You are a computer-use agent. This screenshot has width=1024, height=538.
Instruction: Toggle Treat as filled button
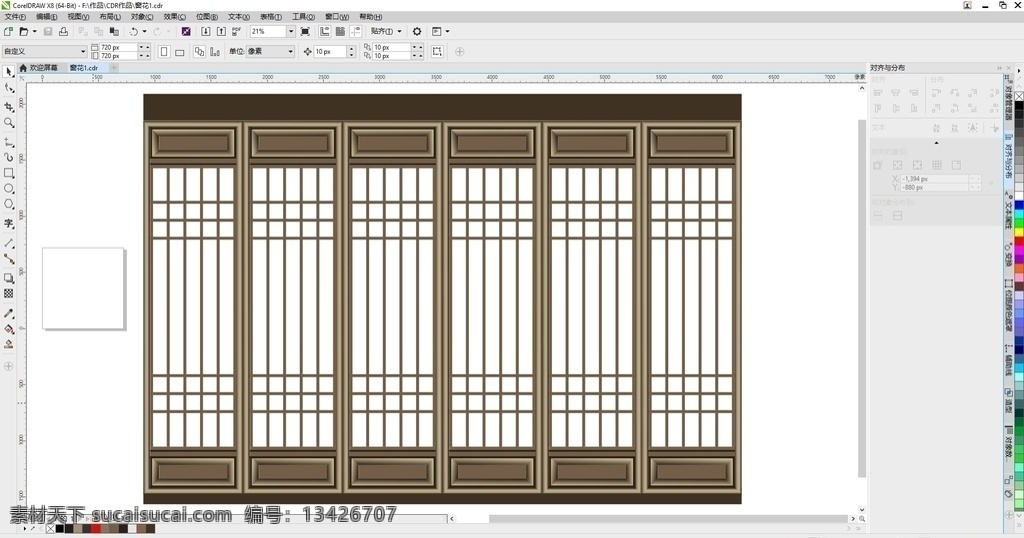tap(437, 52)
